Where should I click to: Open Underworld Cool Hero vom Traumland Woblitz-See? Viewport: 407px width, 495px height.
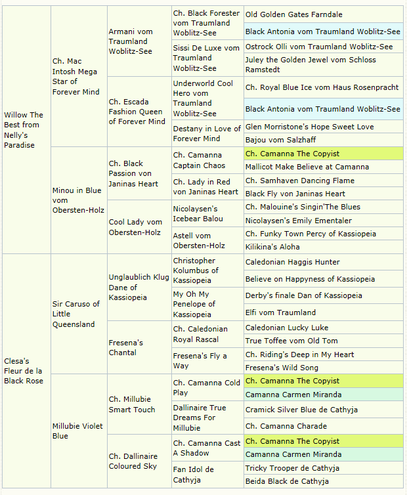coord(203,98)
